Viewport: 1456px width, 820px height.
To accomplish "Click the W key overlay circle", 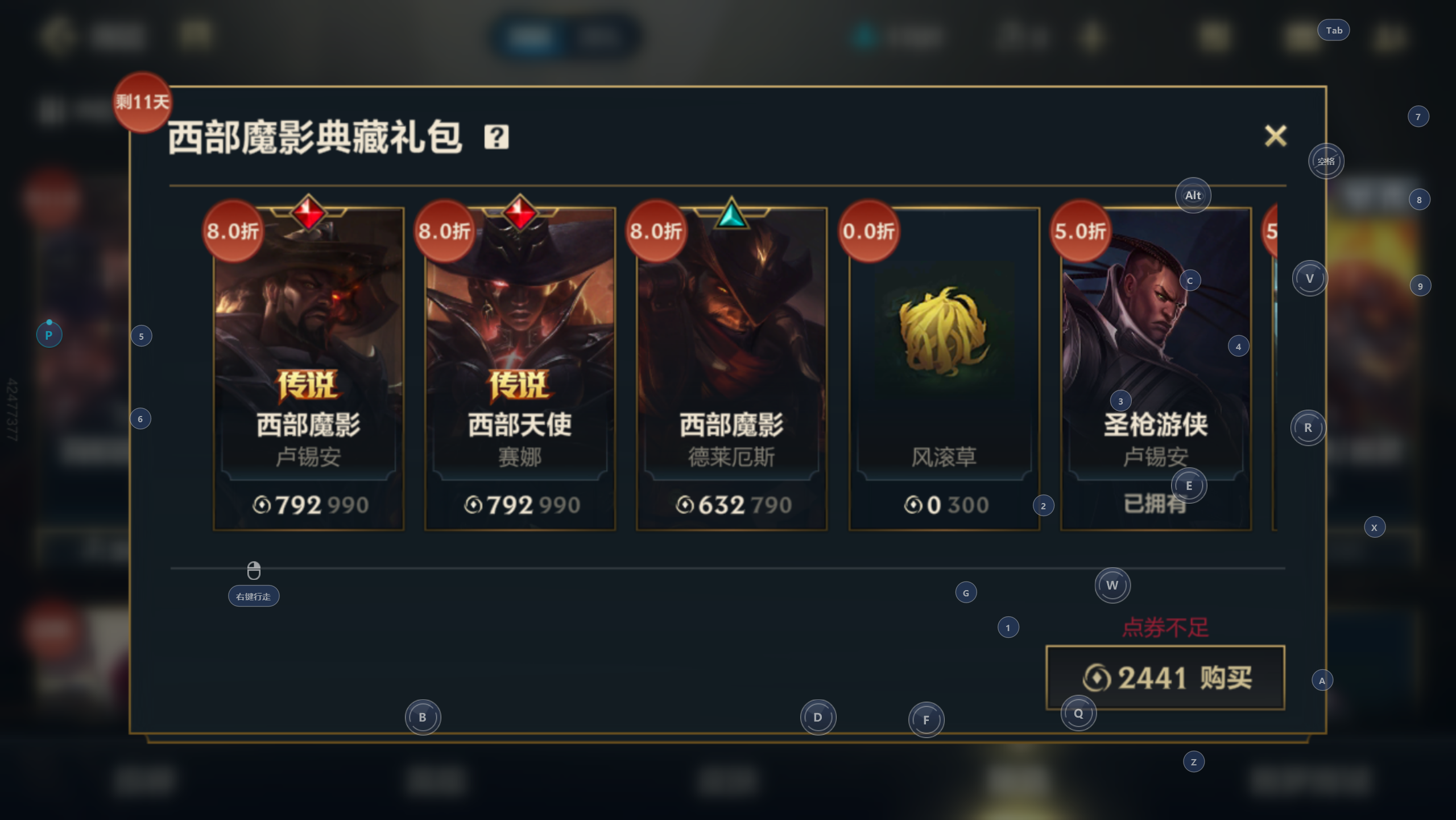I will pyautogui.click(x=1112, y=585).
